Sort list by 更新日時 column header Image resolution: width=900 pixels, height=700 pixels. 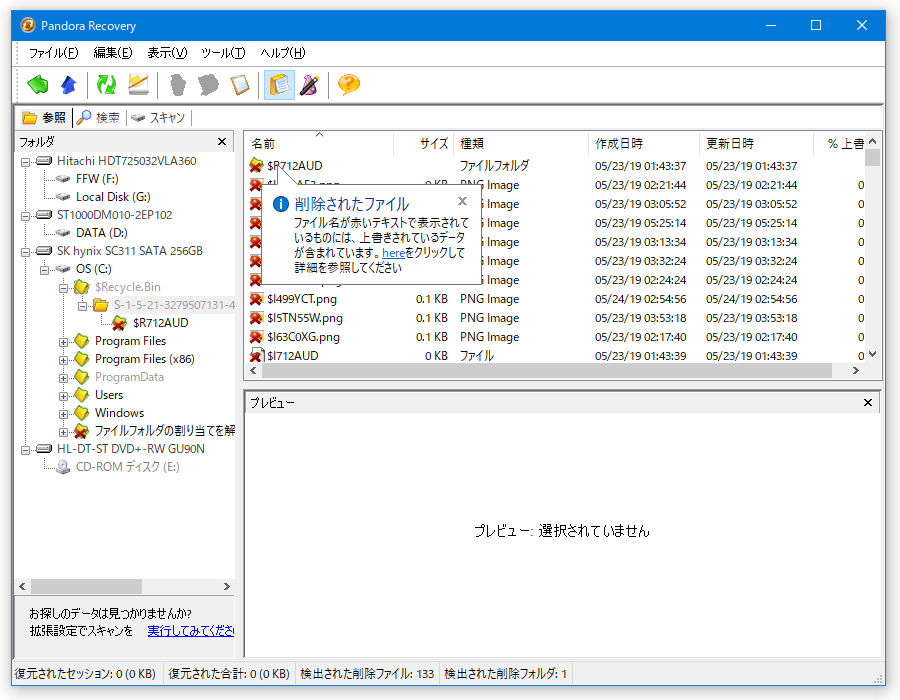pos(756,143)
